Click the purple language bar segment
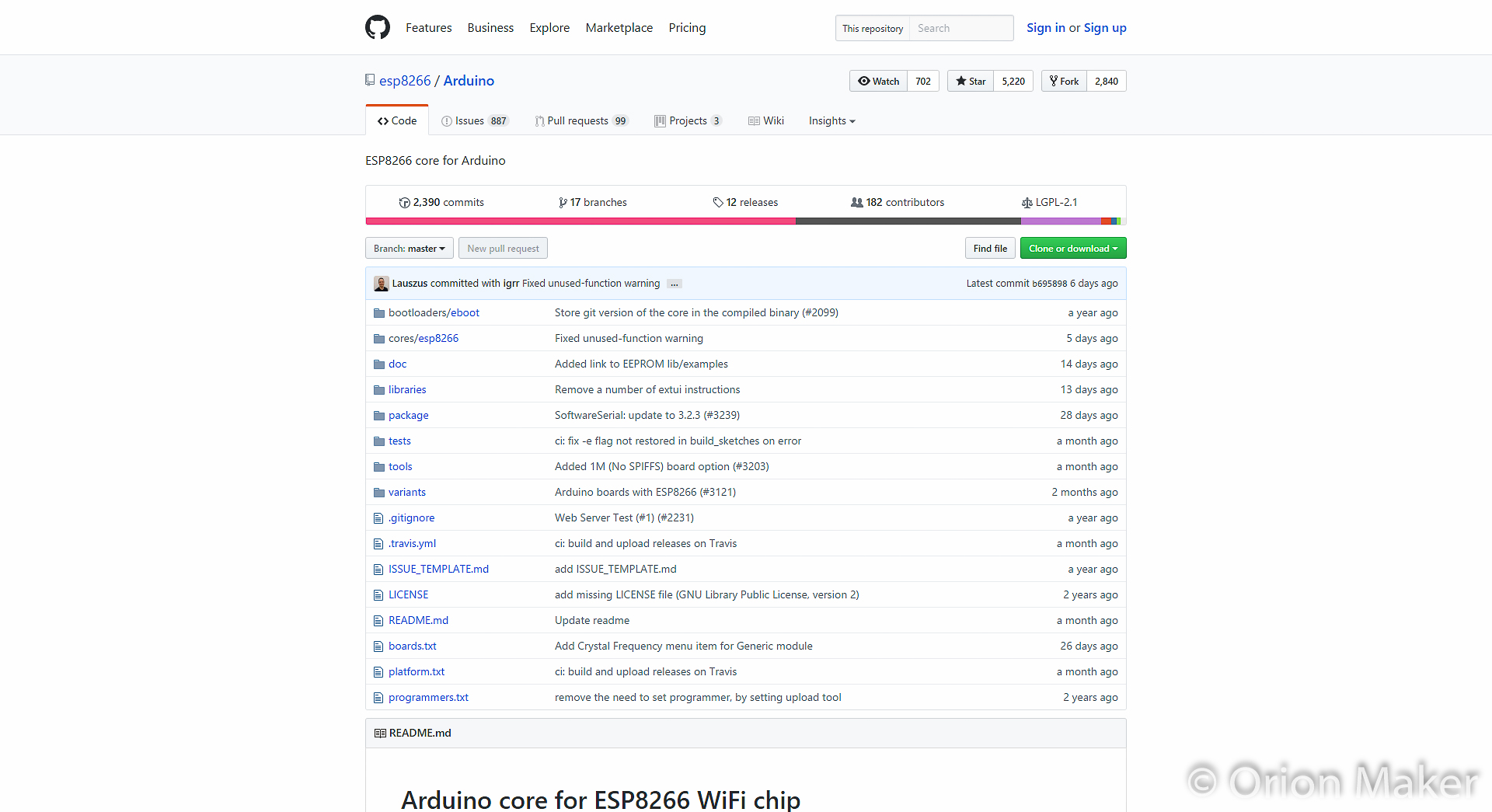Viewport: 1492px width, 812px height. click(x=1061, y=221)
